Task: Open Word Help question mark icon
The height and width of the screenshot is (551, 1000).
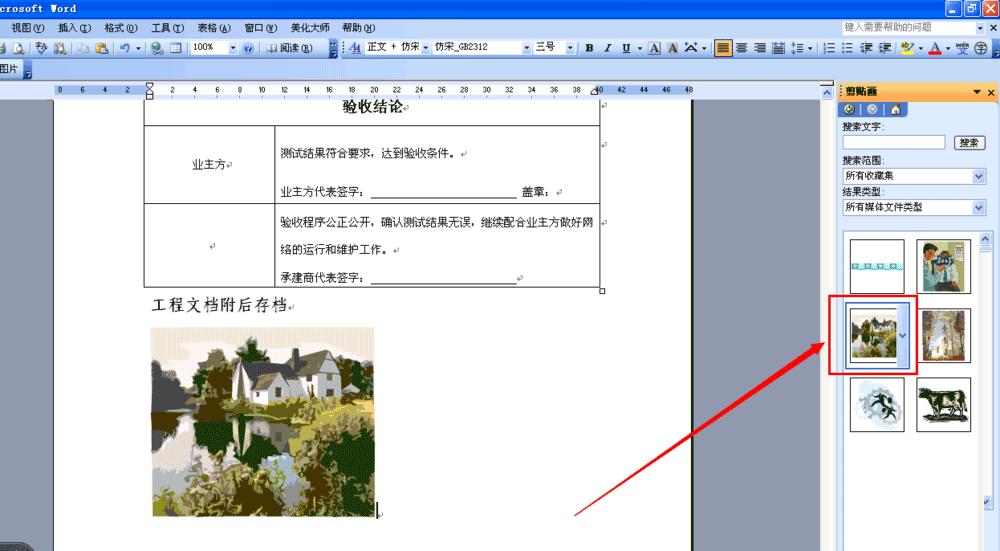Action: (248, 48)
